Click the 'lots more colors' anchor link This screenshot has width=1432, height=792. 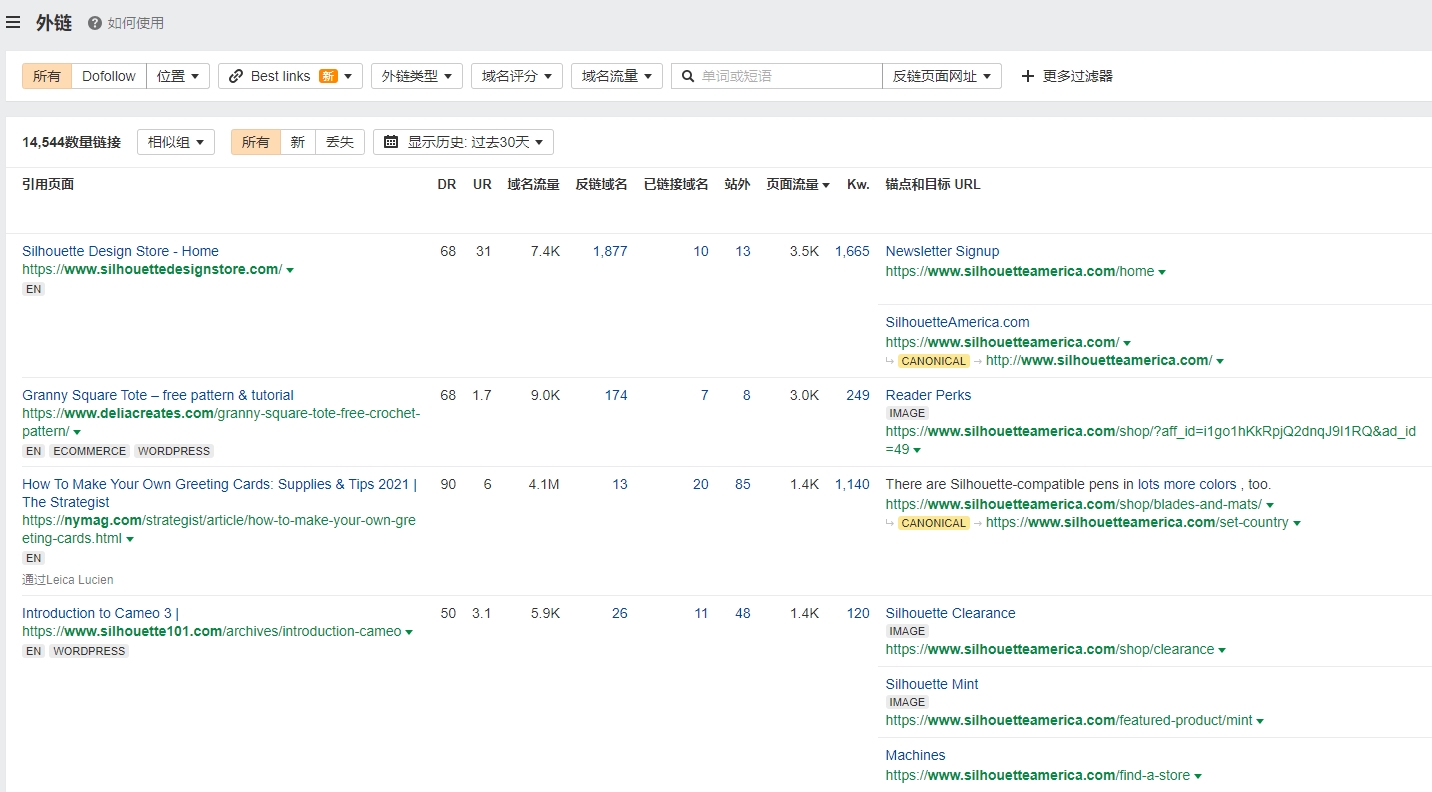pos(1187,484)
